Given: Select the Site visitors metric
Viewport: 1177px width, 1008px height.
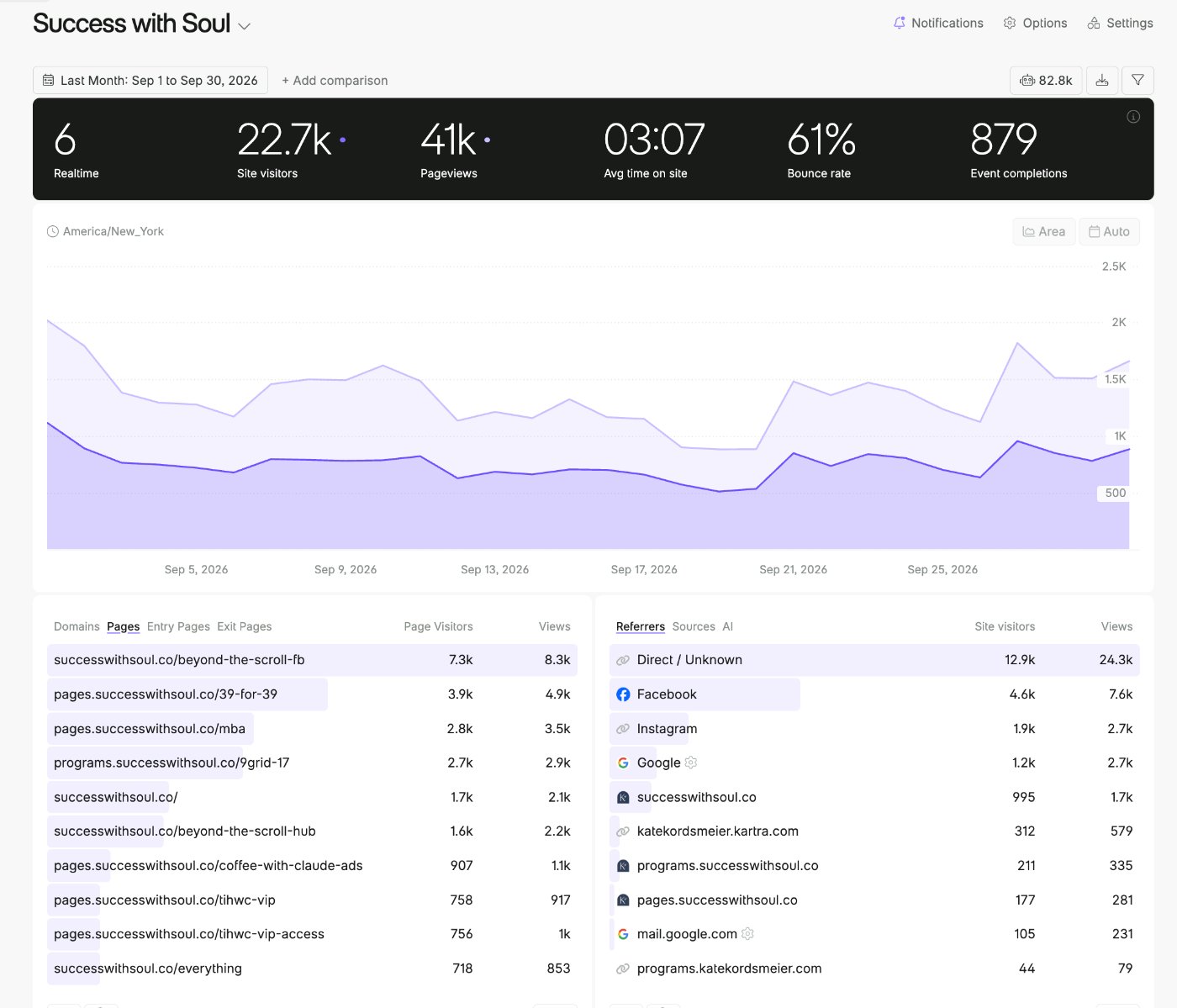Looking at the screenshot, I should tap(290, 150).
